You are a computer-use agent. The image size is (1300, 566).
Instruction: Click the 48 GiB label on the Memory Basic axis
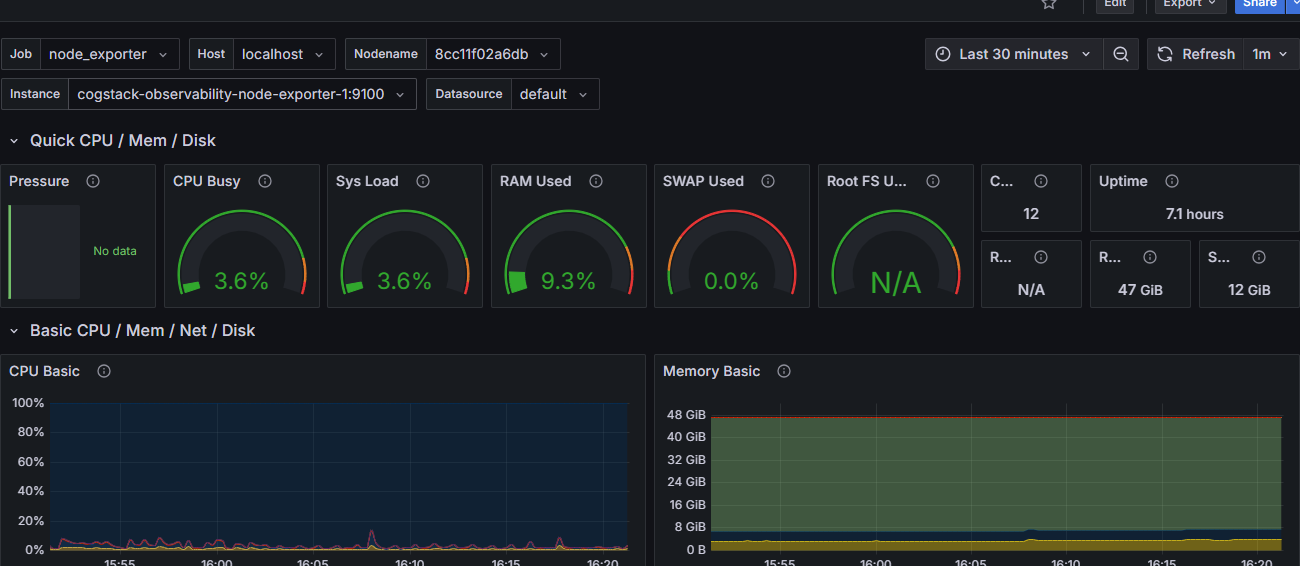(686, 415)
